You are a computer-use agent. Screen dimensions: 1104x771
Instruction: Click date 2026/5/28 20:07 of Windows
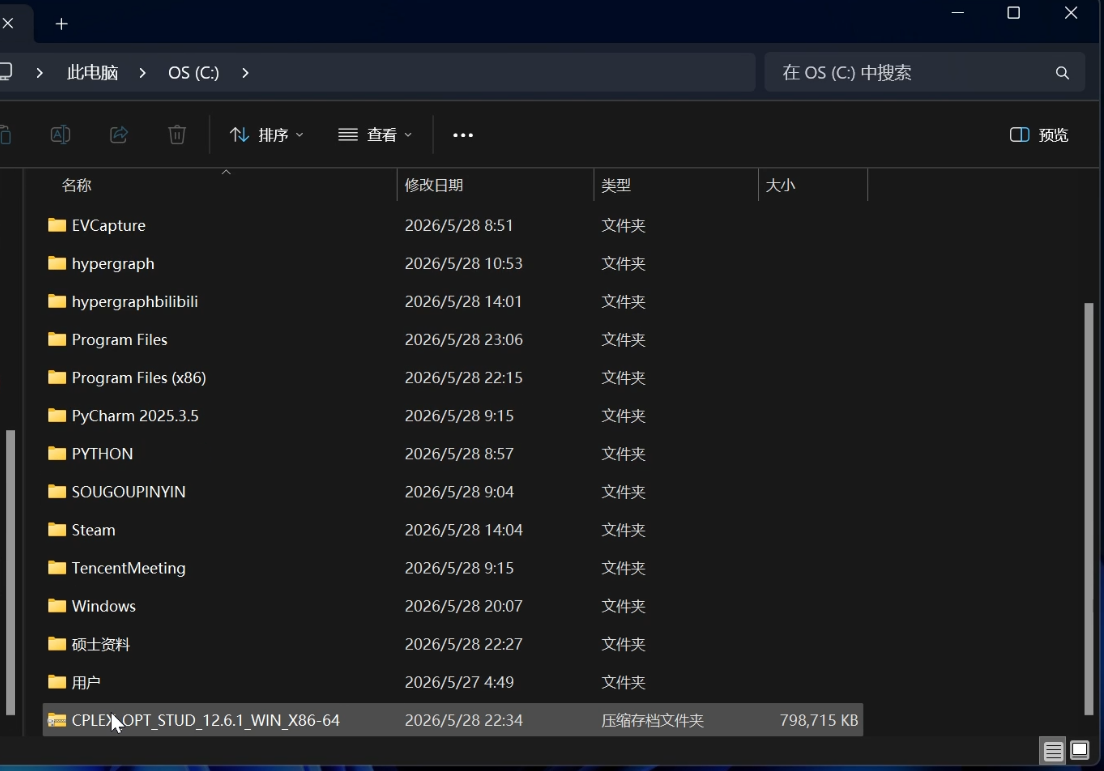(x=463, y=606)
